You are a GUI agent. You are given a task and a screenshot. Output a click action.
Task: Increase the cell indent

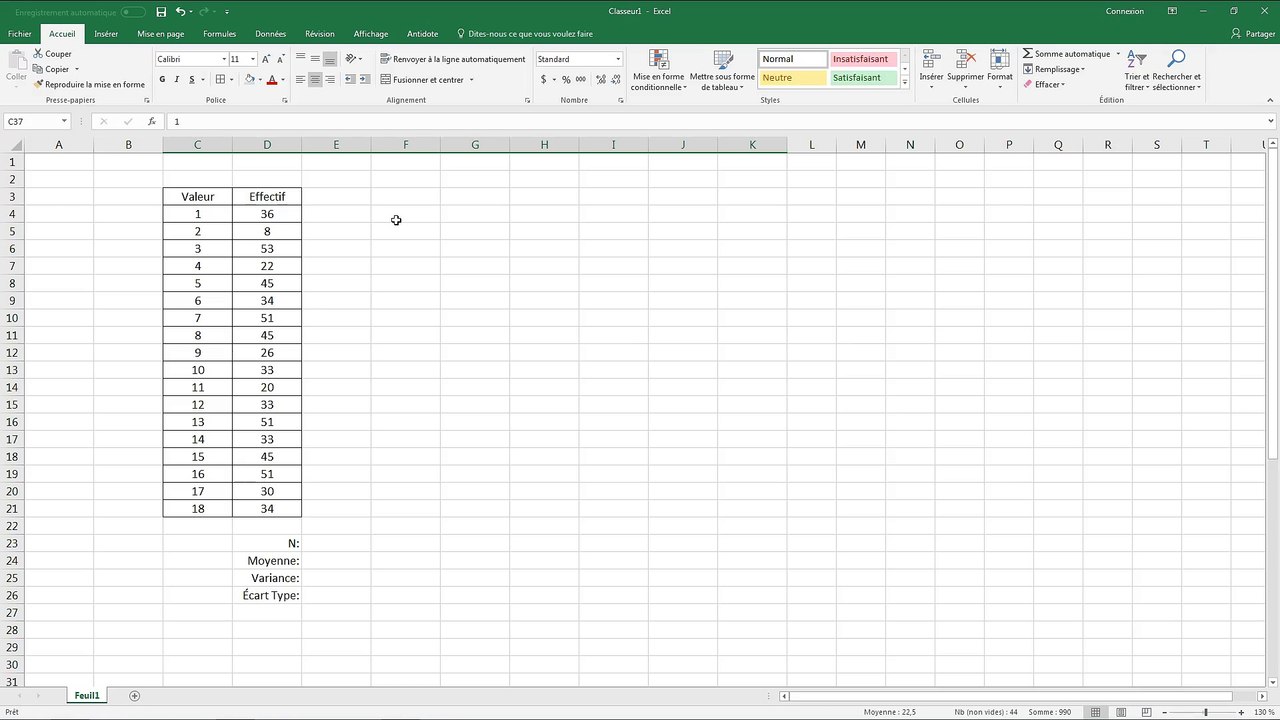364,79
